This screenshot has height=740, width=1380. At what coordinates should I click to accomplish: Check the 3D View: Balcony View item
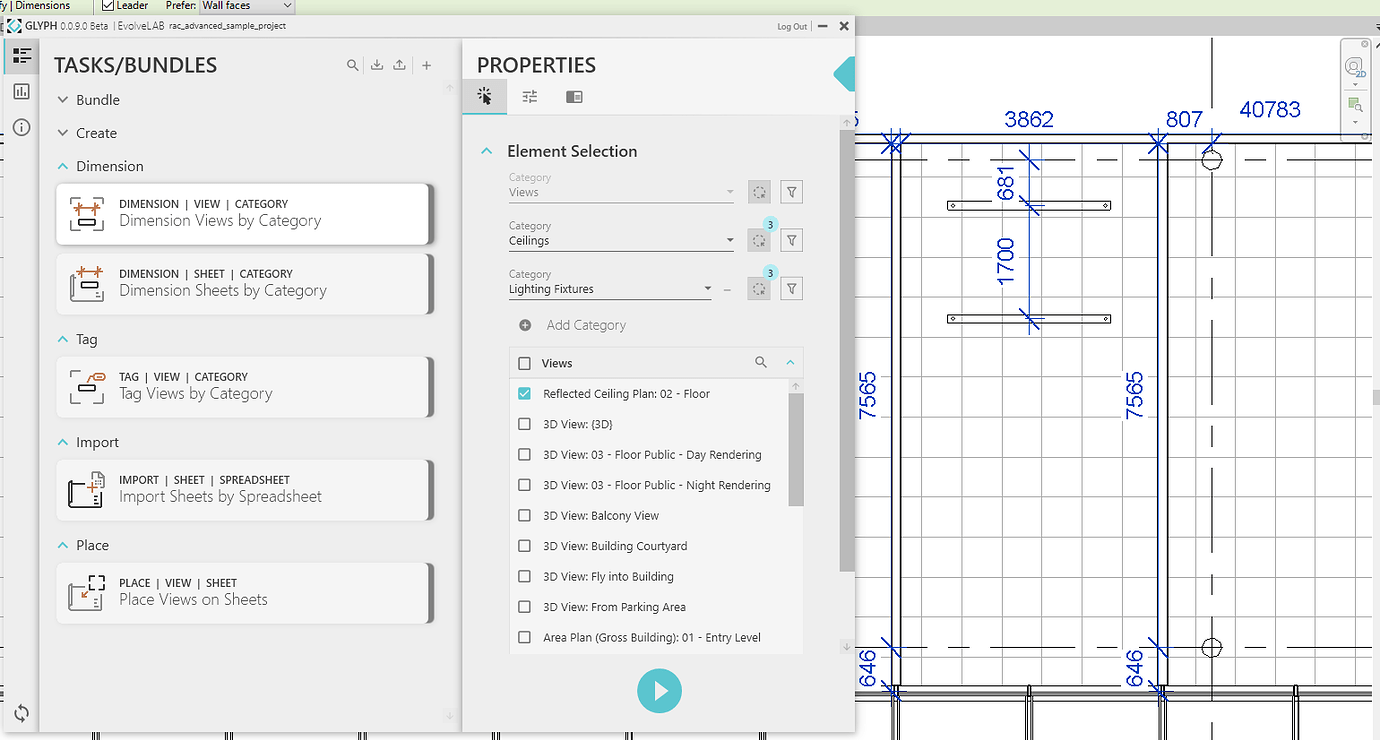(x=524, y=515)
